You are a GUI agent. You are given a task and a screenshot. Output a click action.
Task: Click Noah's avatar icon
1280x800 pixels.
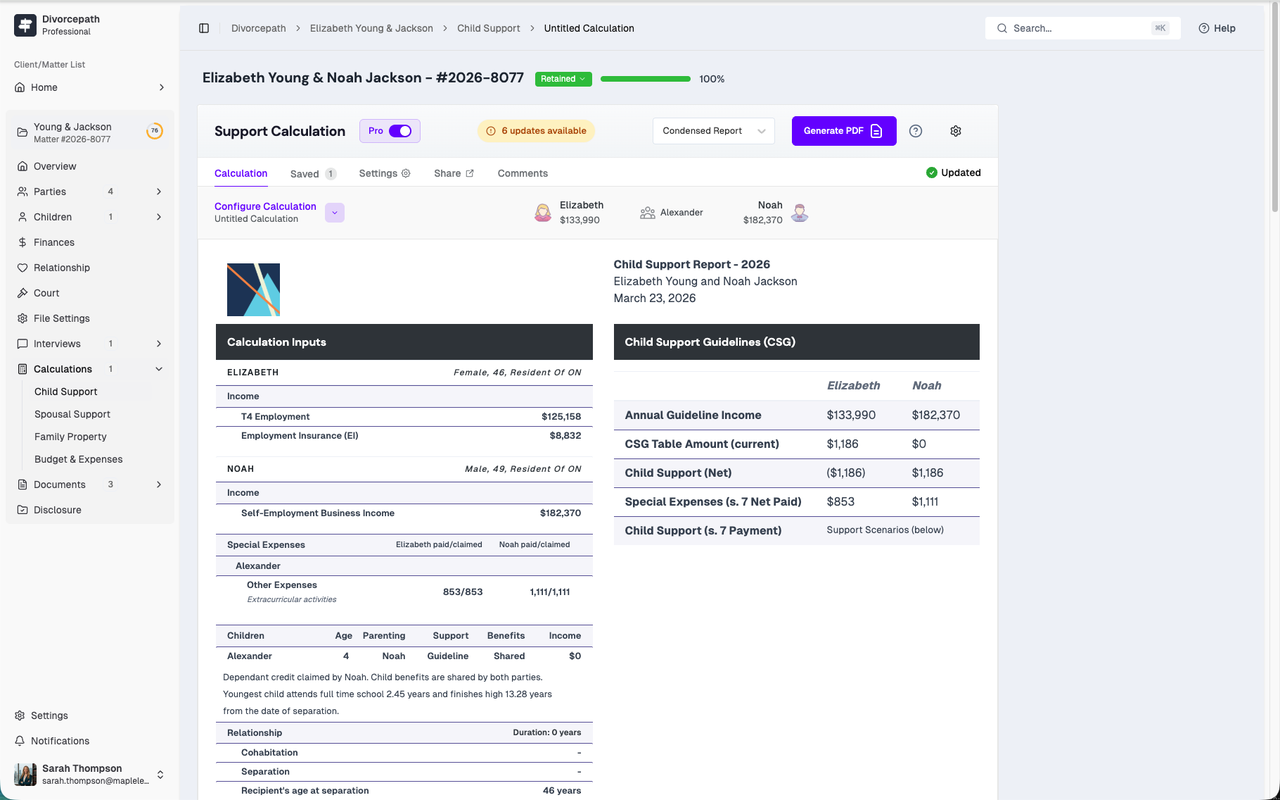[799, 212]
